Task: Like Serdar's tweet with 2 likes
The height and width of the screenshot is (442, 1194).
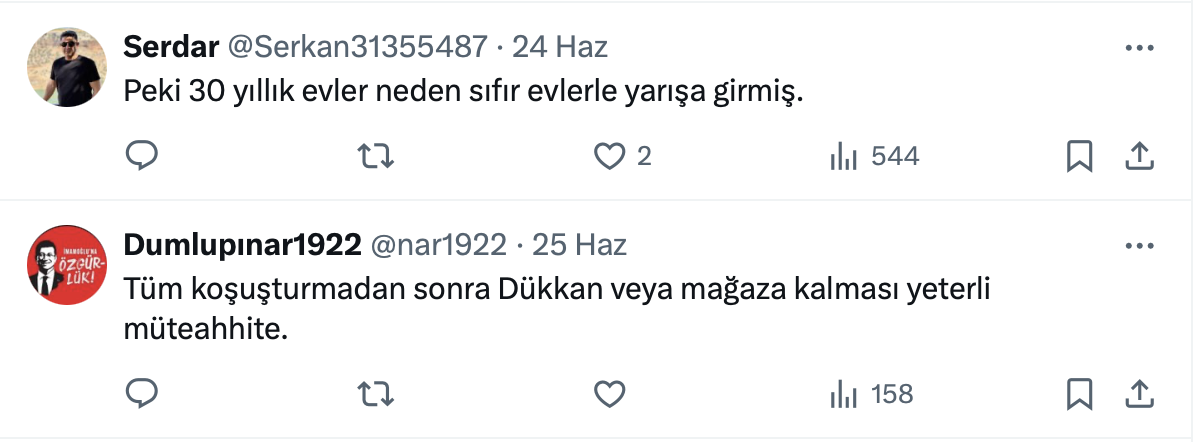Action: (x=609, y=156)
